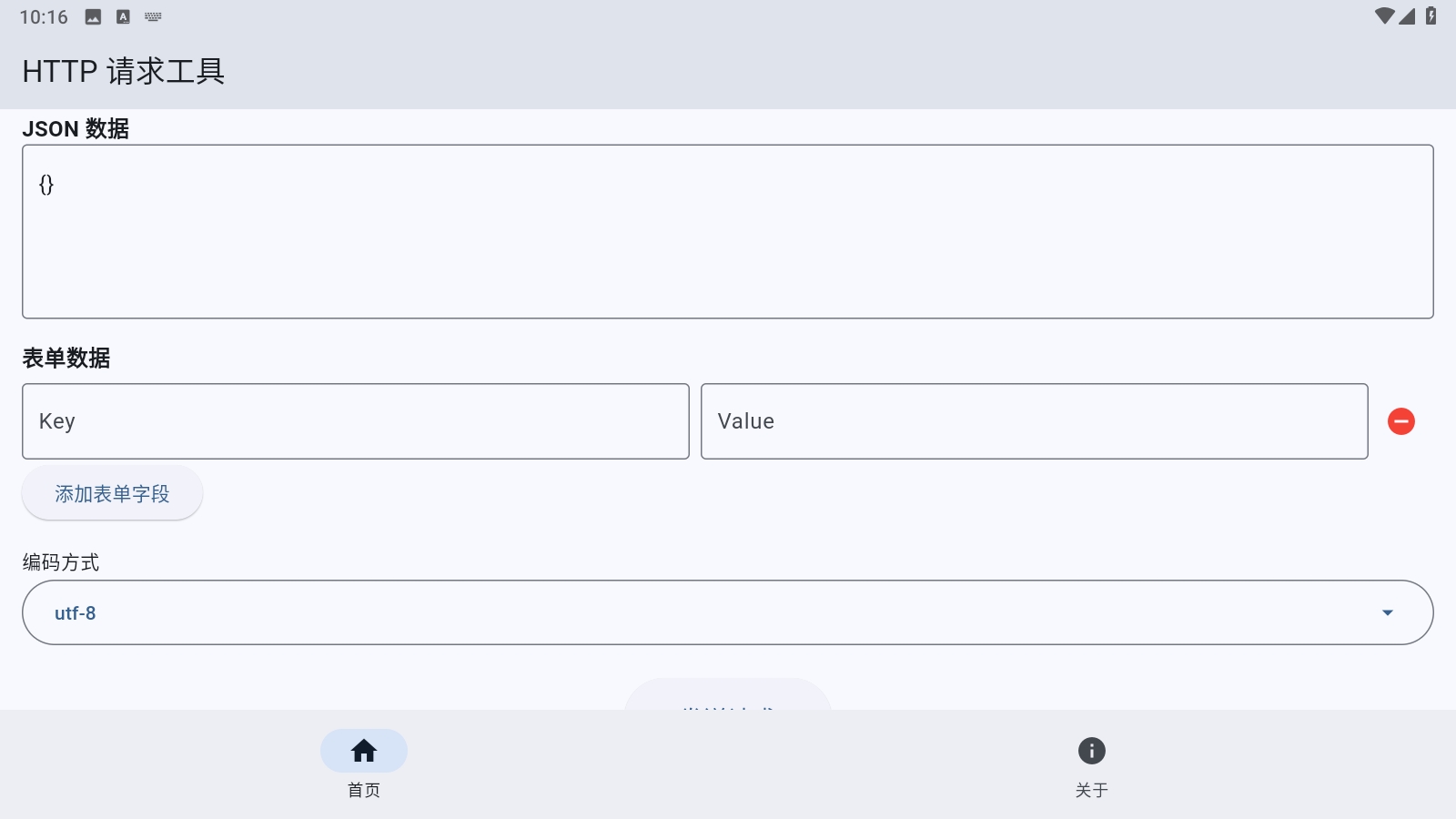Click the Key input field
The image size is (1456, 819).
coord(355,421)
